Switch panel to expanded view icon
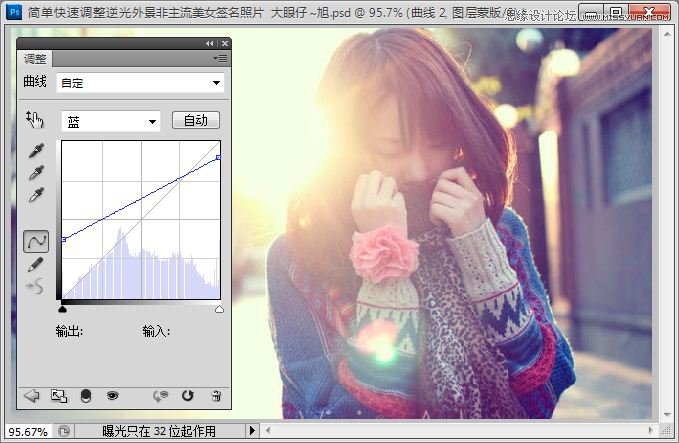The width and height of the screenshot is (679, 443). click(59, 396)
